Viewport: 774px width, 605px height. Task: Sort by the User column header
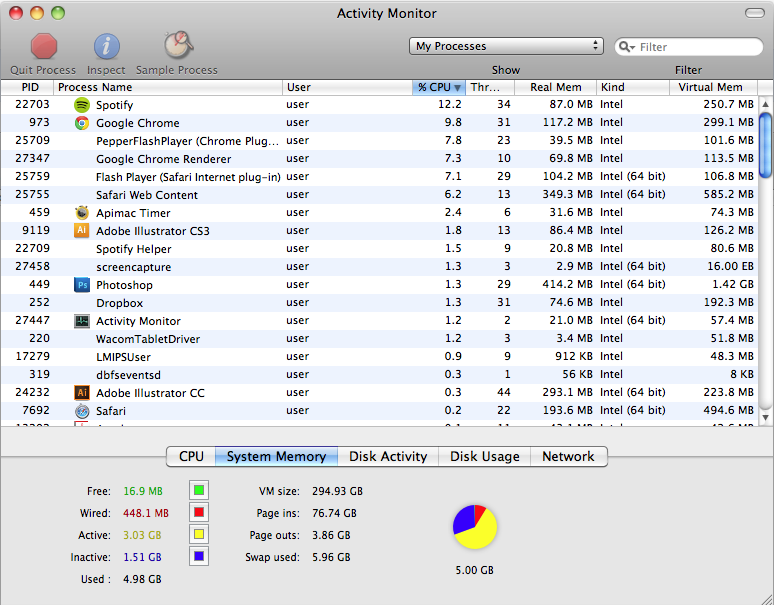(347, 87)
